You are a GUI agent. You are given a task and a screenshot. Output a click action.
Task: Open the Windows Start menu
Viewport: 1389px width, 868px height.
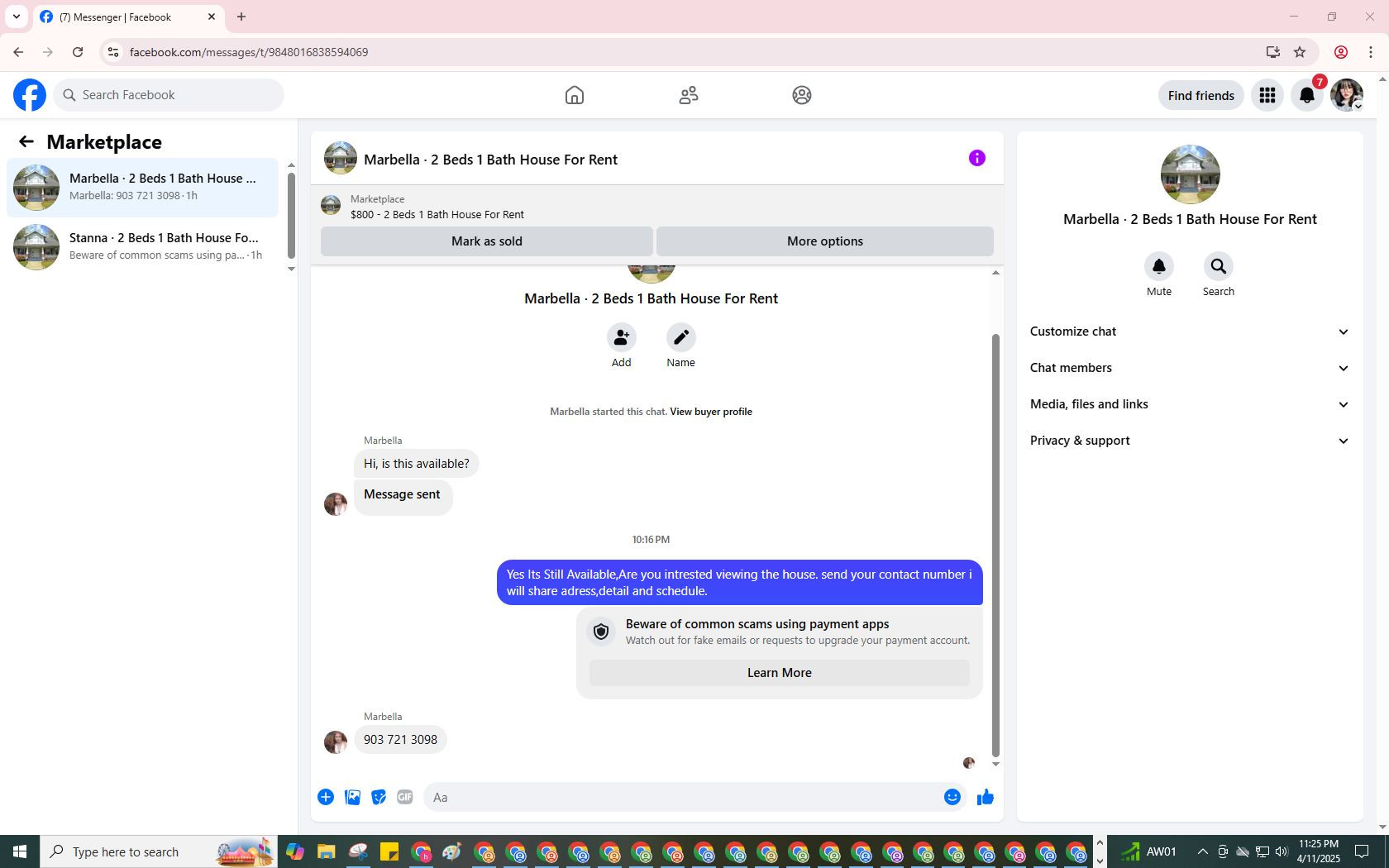point(20,851)
